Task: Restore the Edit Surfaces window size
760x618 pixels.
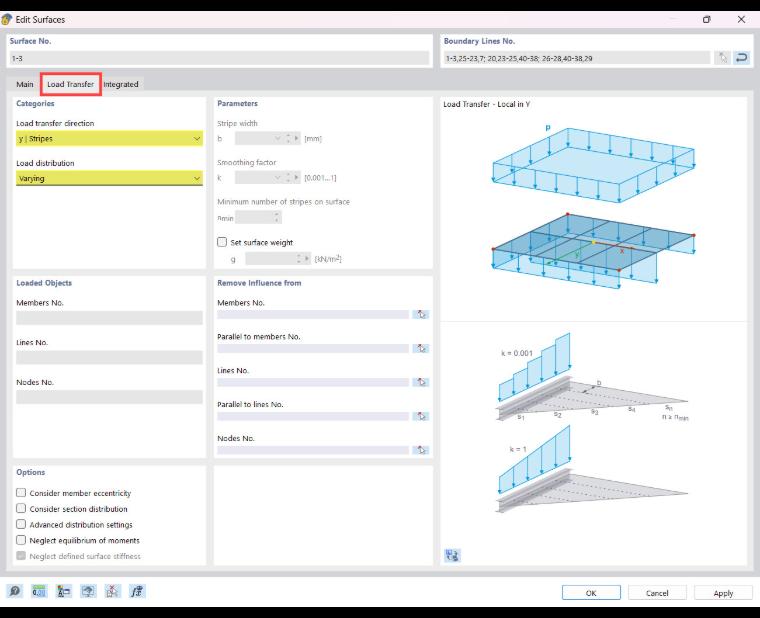Action: pyautogui.click(x=707, y=19)
